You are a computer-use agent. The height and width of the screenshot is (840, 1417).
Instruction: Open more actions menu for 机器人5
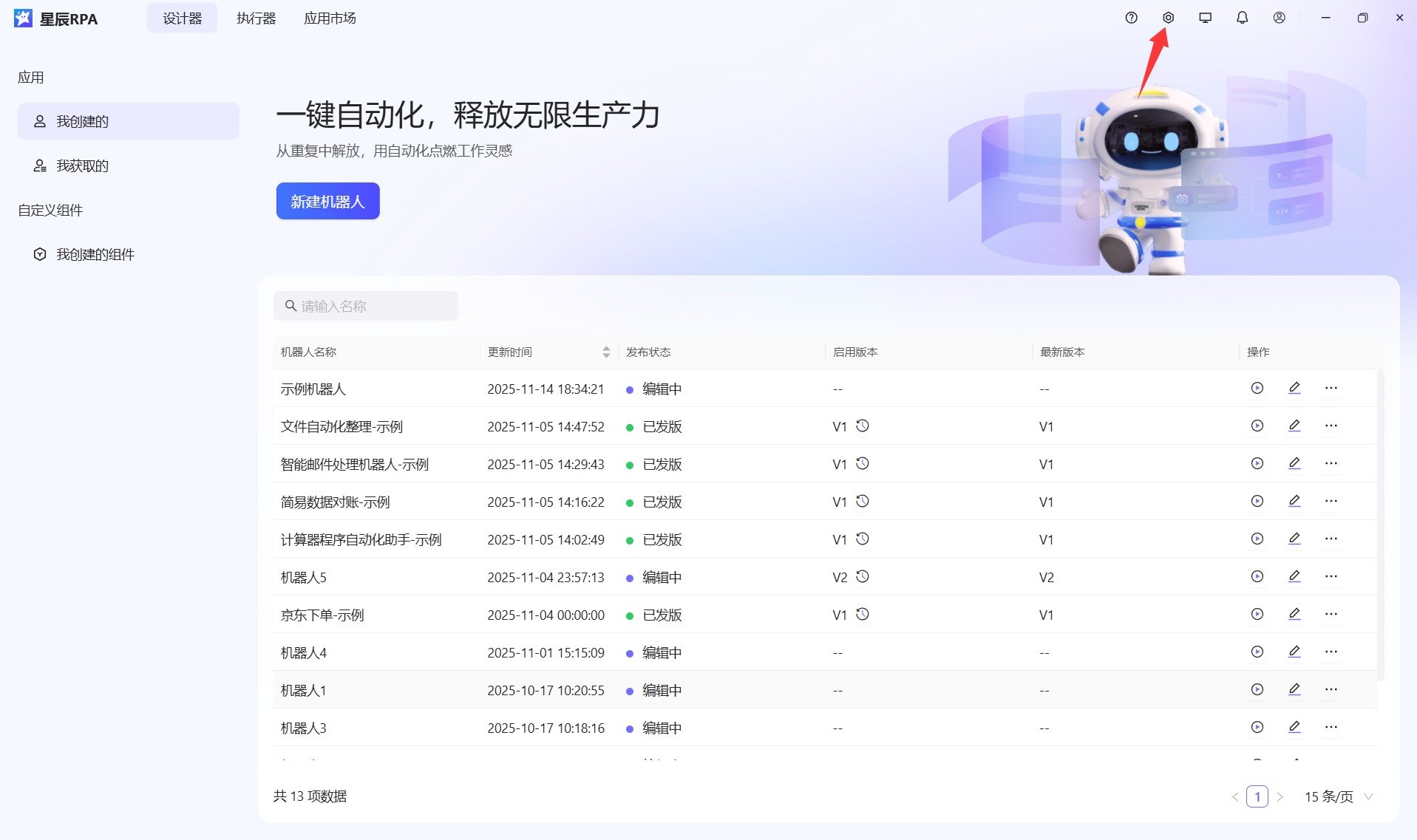1331,576
